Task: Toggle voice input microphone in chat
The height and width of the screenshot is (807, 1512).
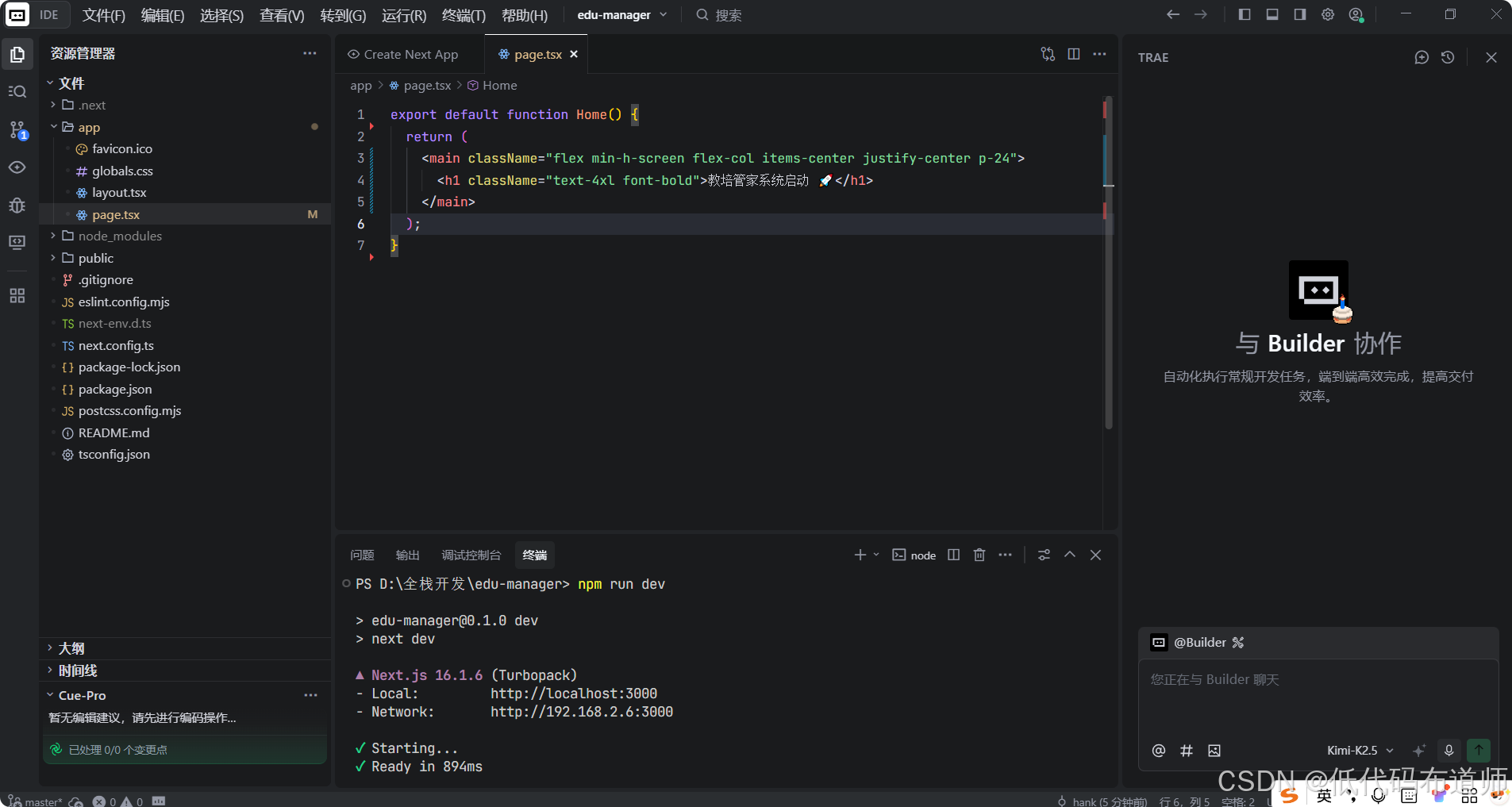Action: point(1449,751)
